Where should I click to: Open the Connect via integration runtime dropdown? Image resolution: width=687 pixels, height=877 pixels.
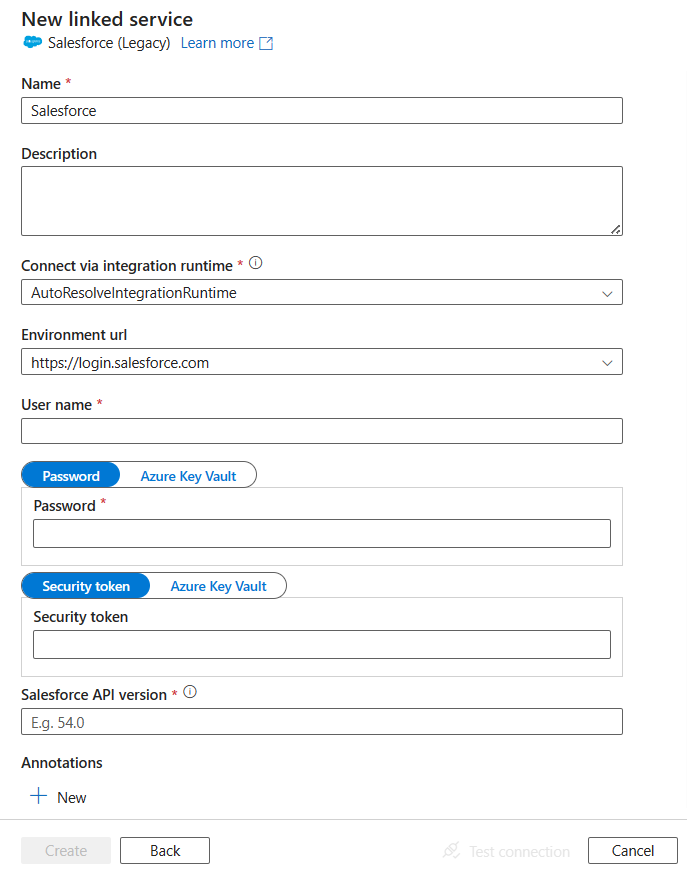coord(607,292)
